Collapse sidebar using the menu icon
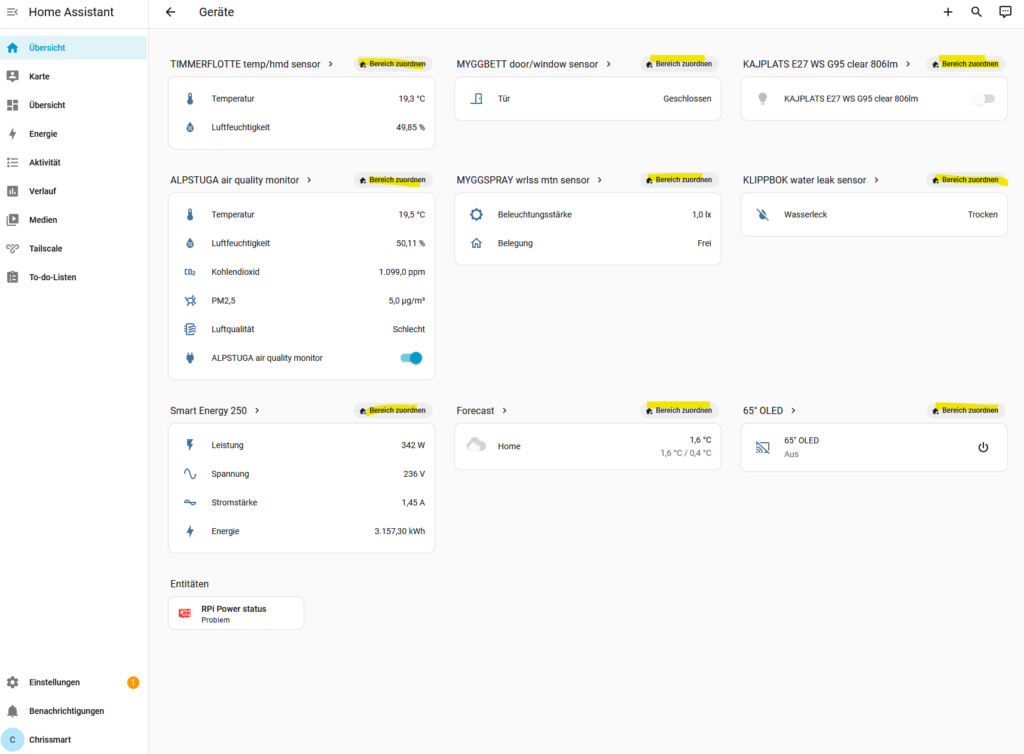Image resolution: width=1024 pixels, height=754 pixels. [x=12, y=12]
